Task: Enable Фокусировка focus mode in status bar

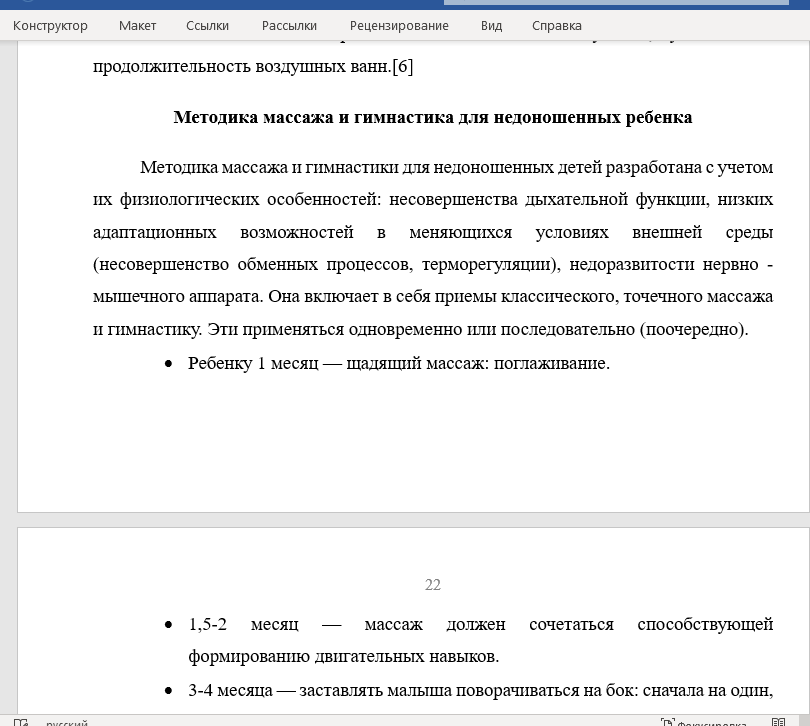Action: [703, 721]
